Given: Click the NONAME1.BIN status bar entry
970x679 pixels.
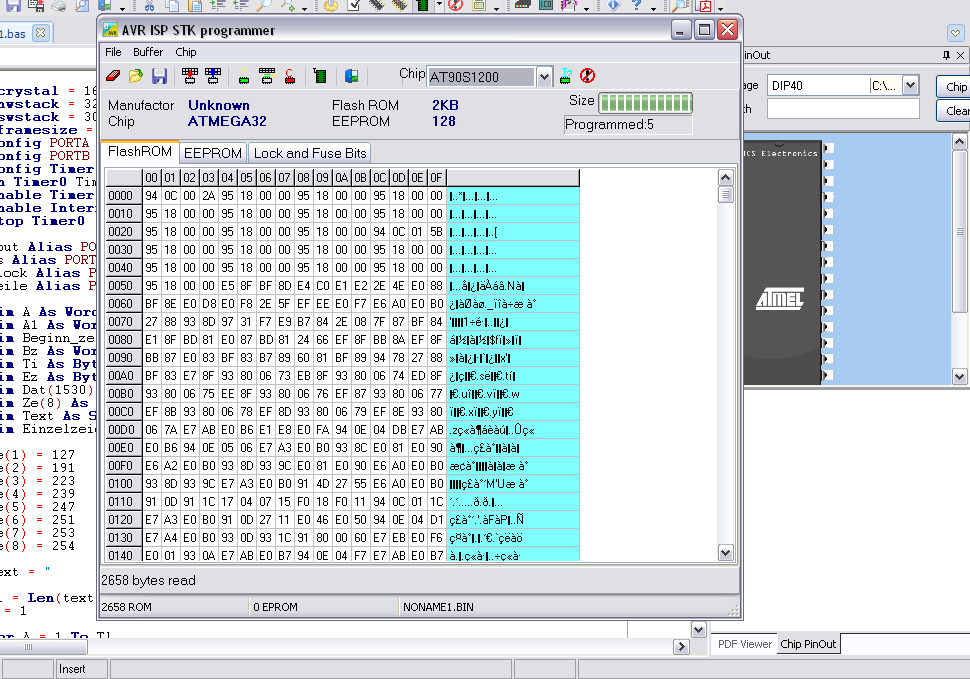Looking at the screenshot, I should pos(438,607).
